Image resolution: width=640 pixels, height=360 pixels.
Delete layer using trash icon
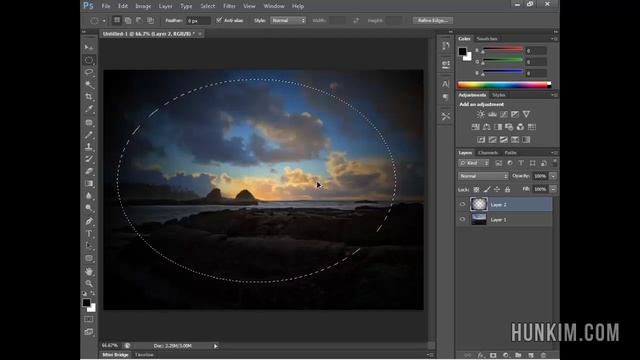[x=543, y=355]
